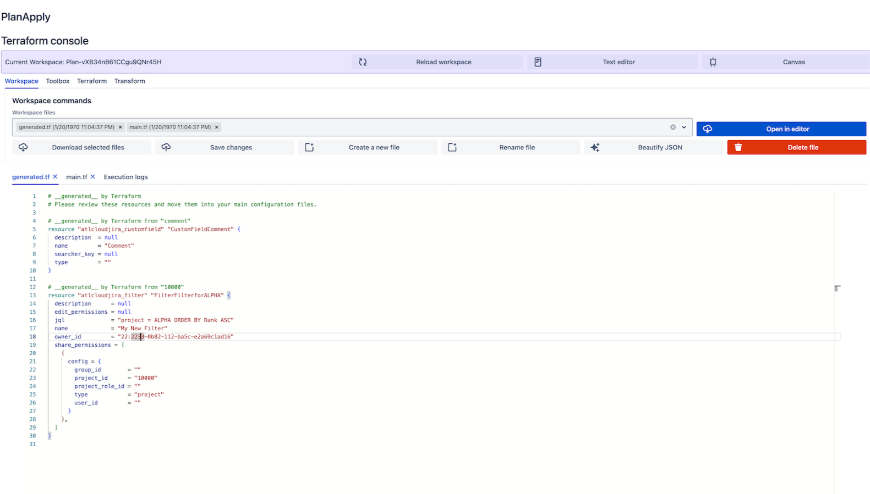
Task: Click the Canvas icon
Action: pyautogui.click(x=713, y=62)
